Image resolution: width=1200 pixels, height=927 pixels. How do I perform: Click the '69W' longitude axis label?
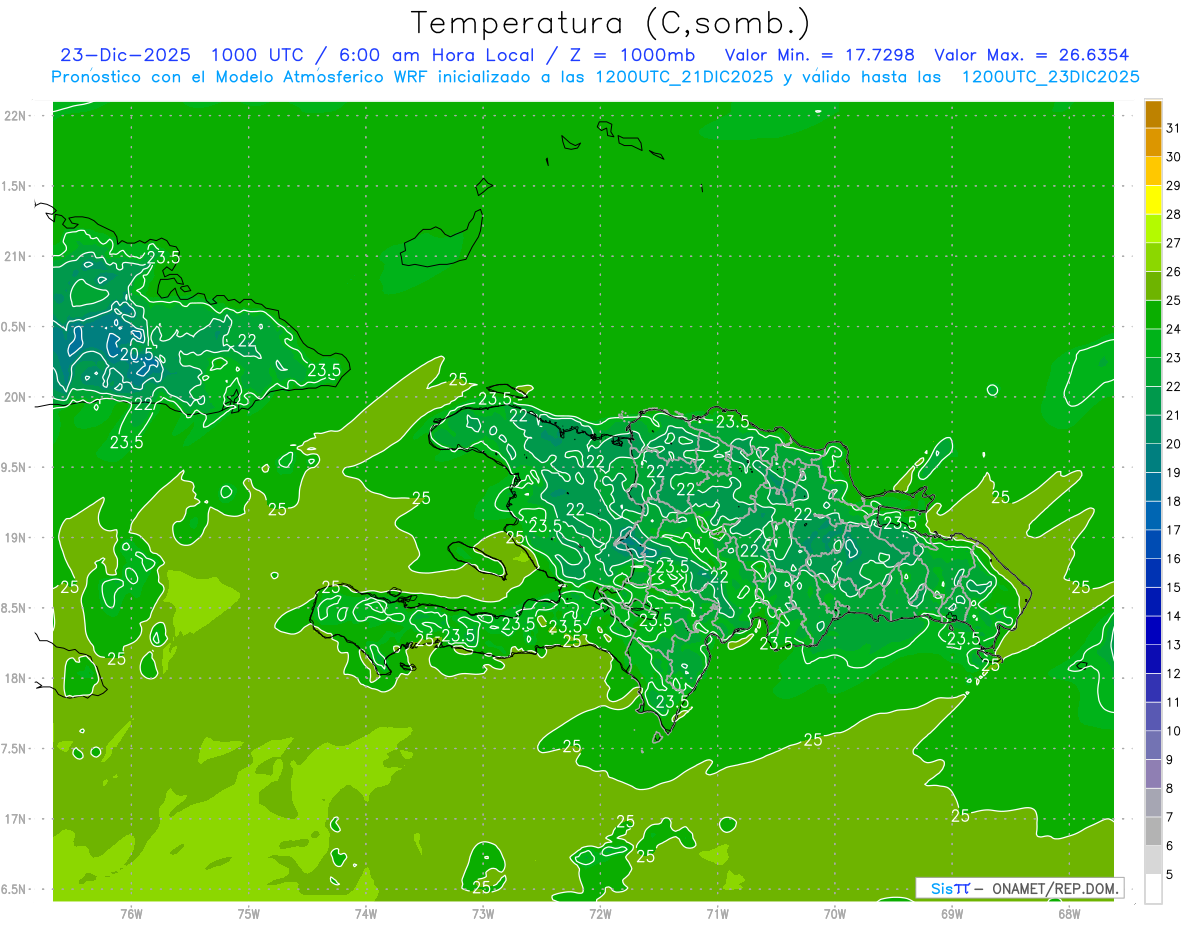[952, 913]
